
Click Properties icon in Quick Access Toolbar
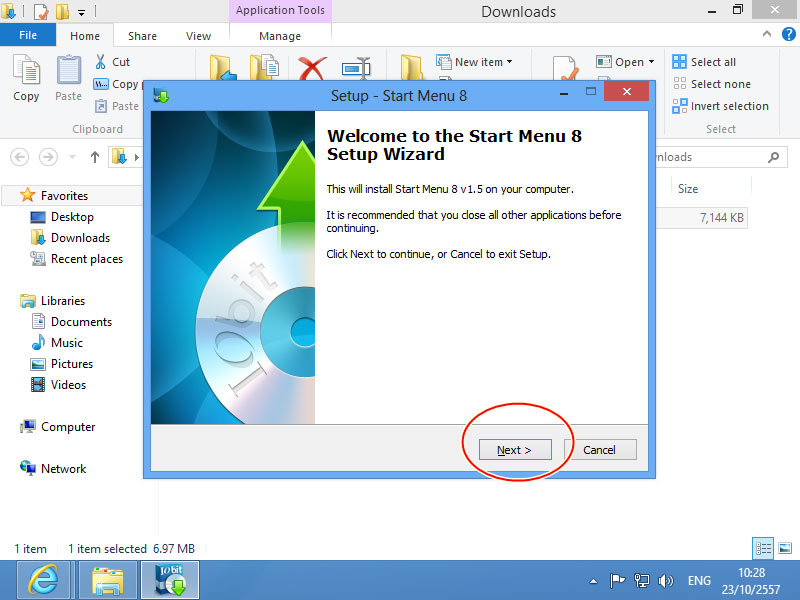tap(41, 11)
